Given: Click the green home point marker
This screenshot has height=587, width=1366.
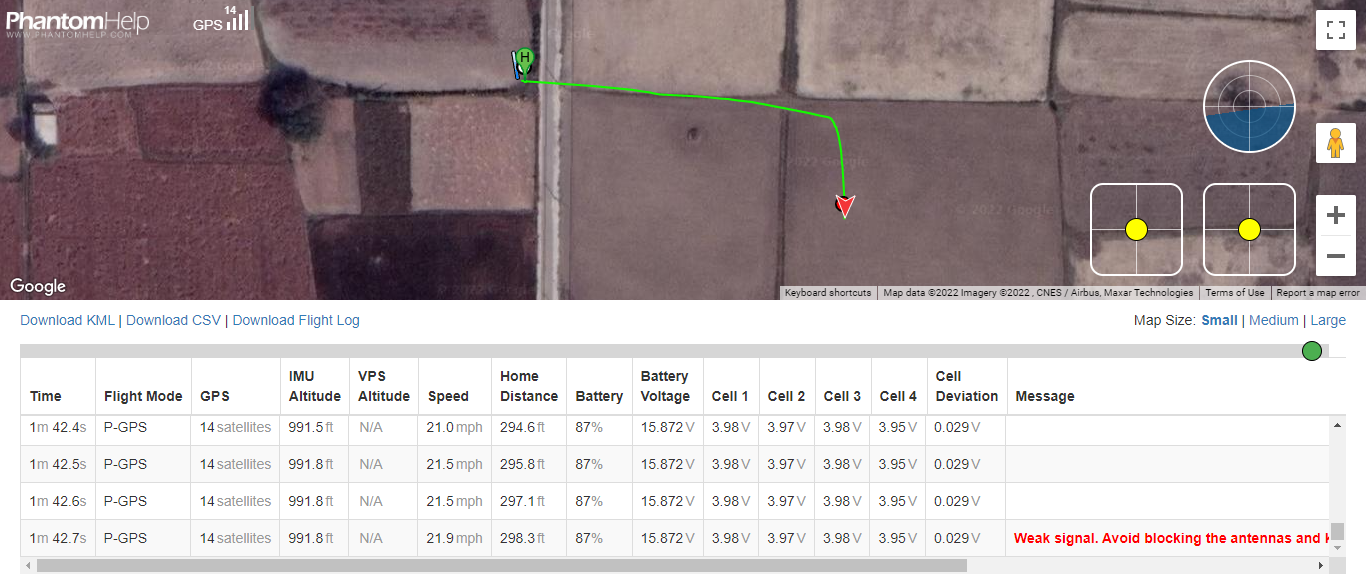Looking at the screenshot, I should (x=525, y=60).
